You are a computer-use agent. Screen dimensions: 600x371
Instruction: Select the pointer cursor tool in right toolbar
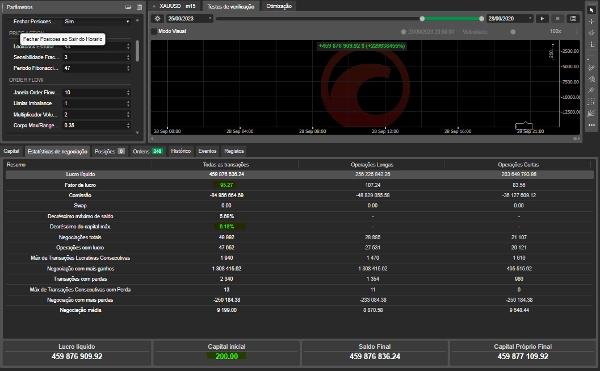(592, 10)
